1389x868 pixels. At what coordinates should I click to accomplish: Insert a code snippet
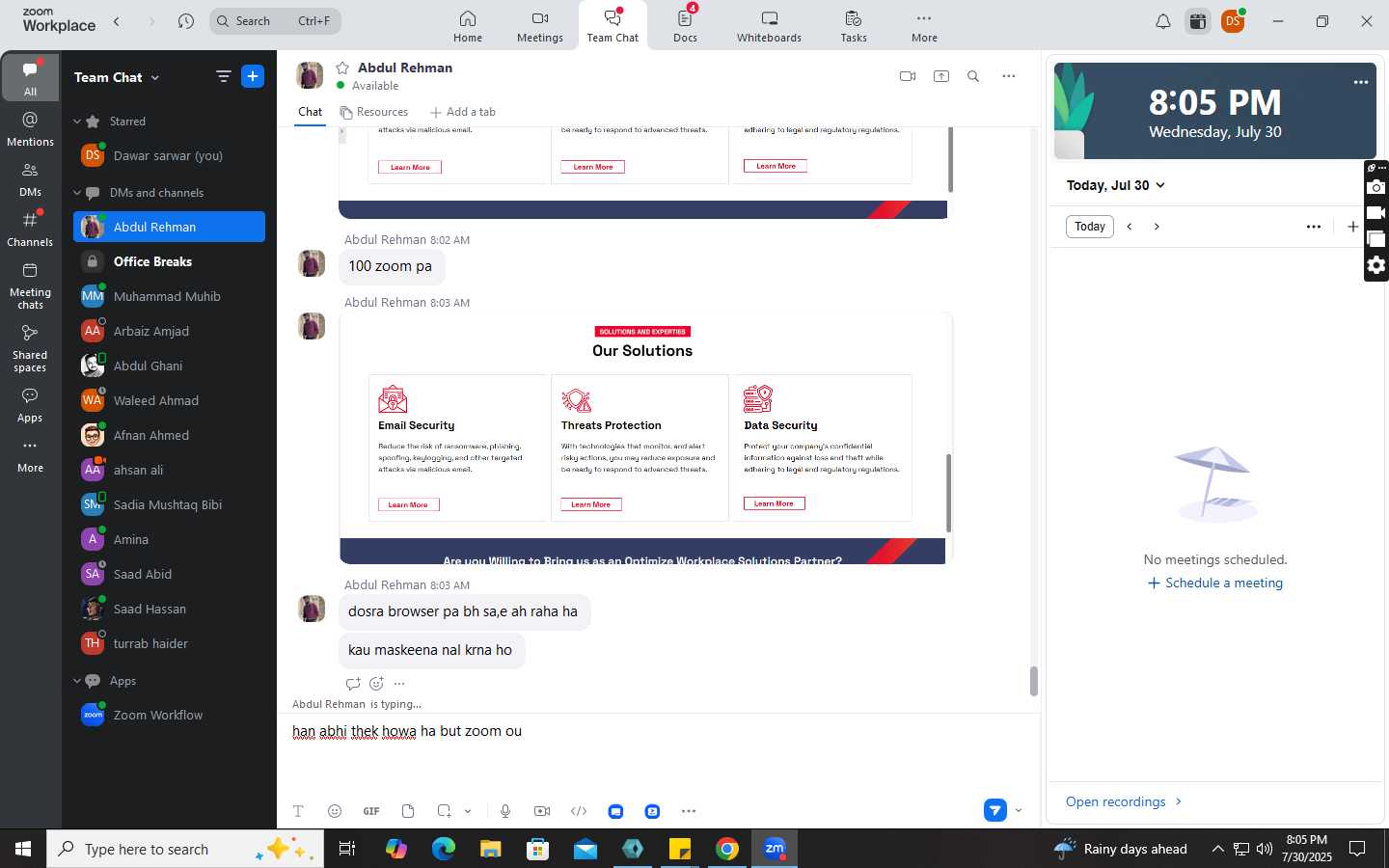(579, 811)
